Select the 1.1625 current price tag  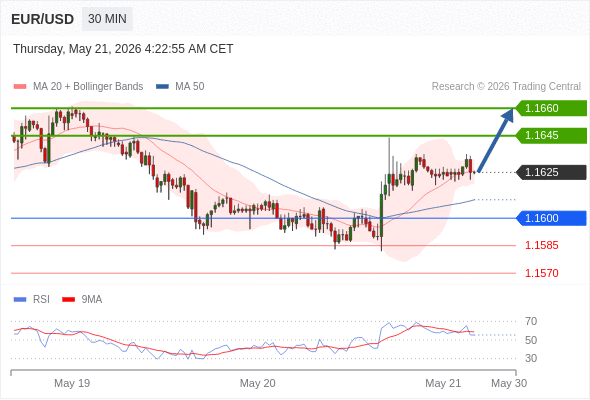(551, 172)
